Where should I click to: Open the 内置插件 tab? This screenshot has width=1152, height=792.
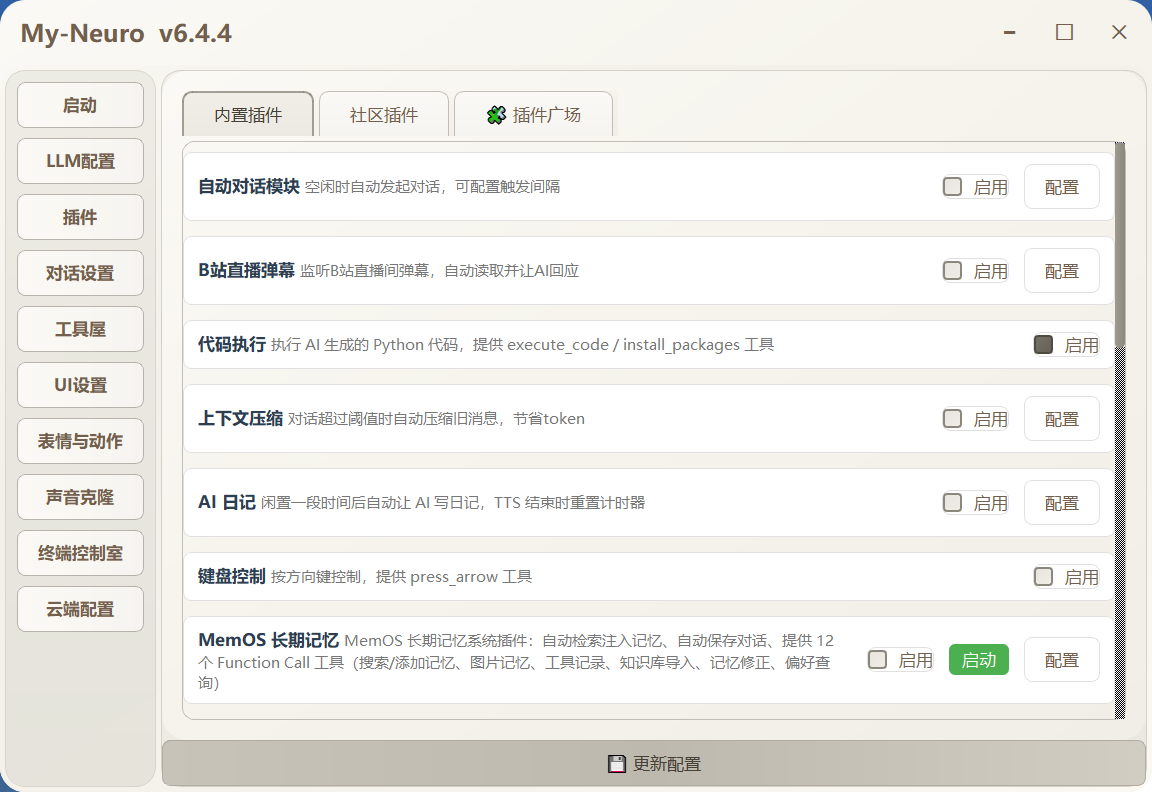tap(248, 115)
